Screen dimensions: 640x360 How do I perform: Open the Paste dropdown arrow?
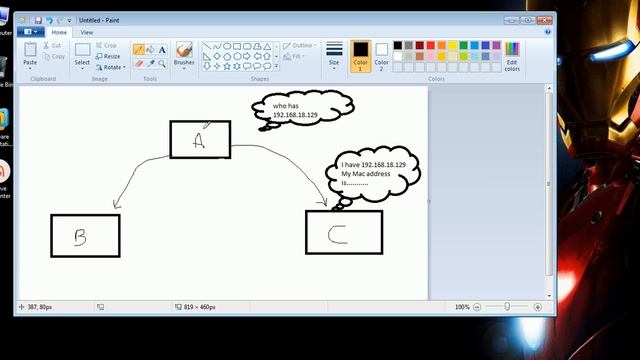[x=30, y=68]
